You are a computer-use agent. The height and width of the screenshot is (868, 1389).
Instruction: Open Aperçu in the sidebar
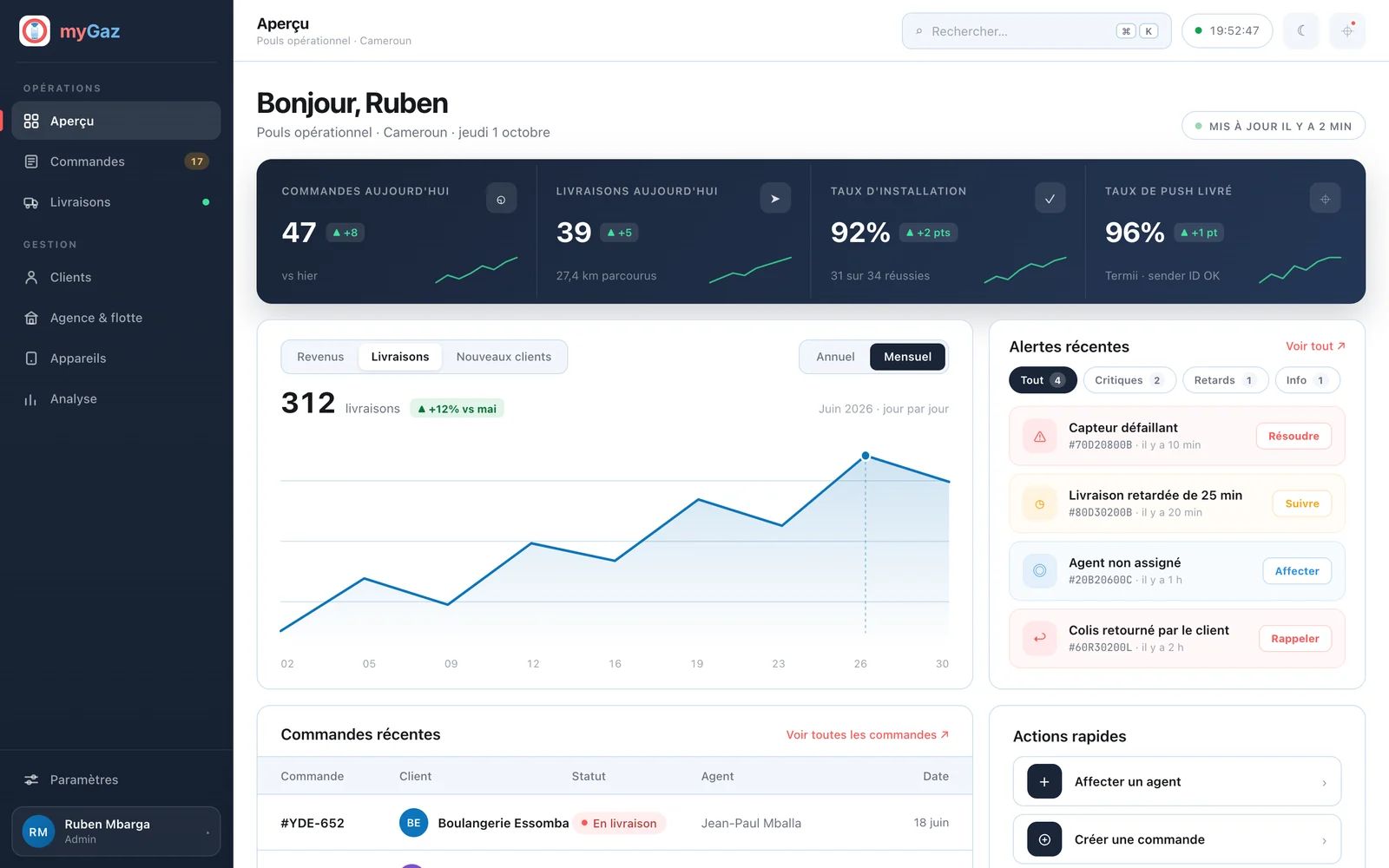click(116, 121)
